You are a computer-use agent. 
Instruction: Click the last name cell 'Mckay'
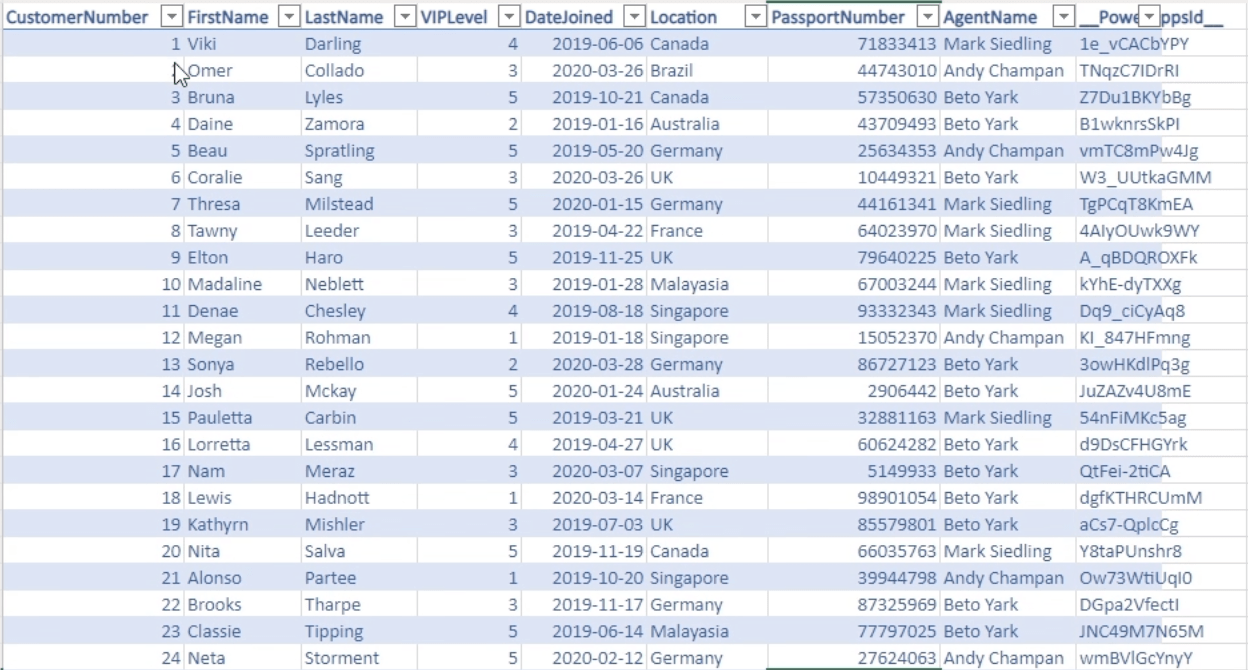[359, 391]
